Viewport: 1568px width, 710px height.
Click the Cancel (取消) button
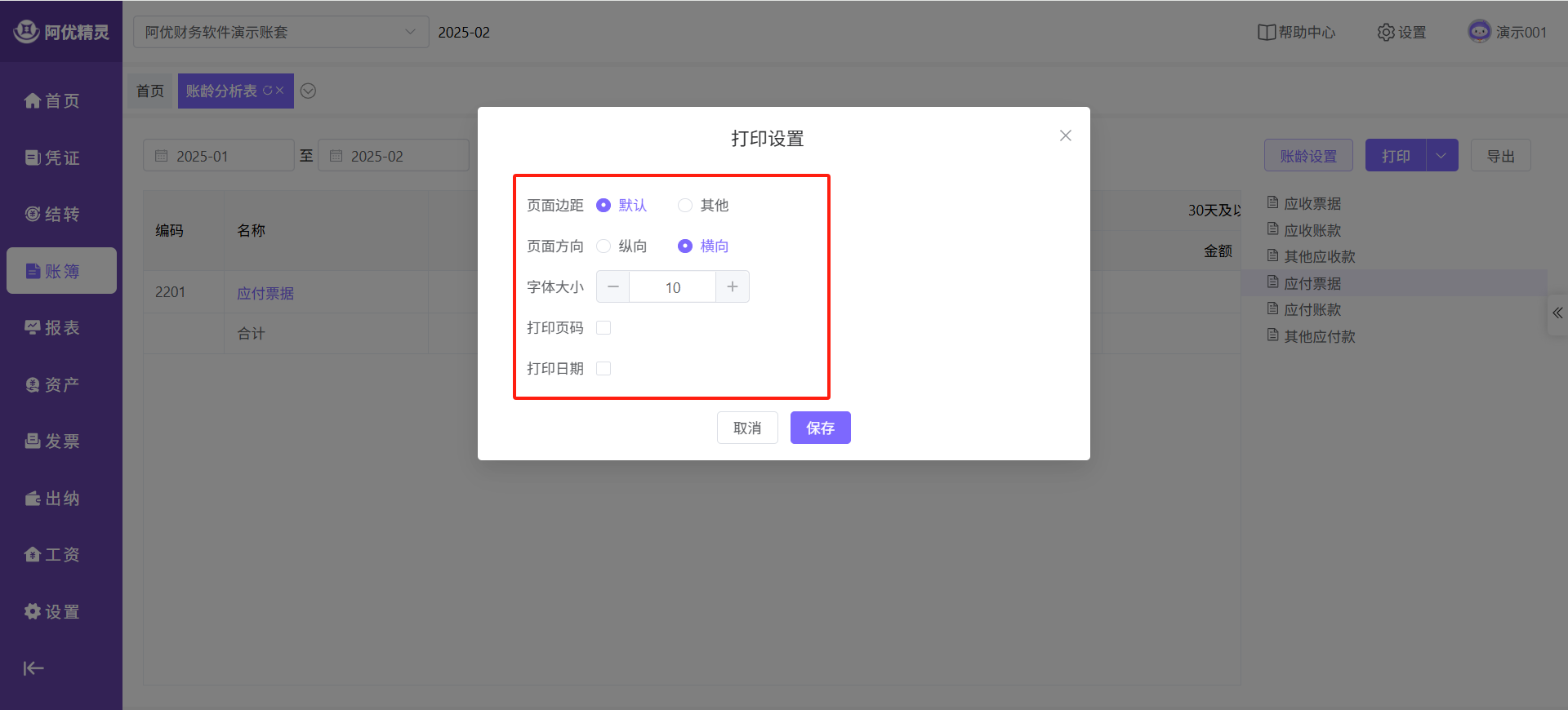(746, 428)
